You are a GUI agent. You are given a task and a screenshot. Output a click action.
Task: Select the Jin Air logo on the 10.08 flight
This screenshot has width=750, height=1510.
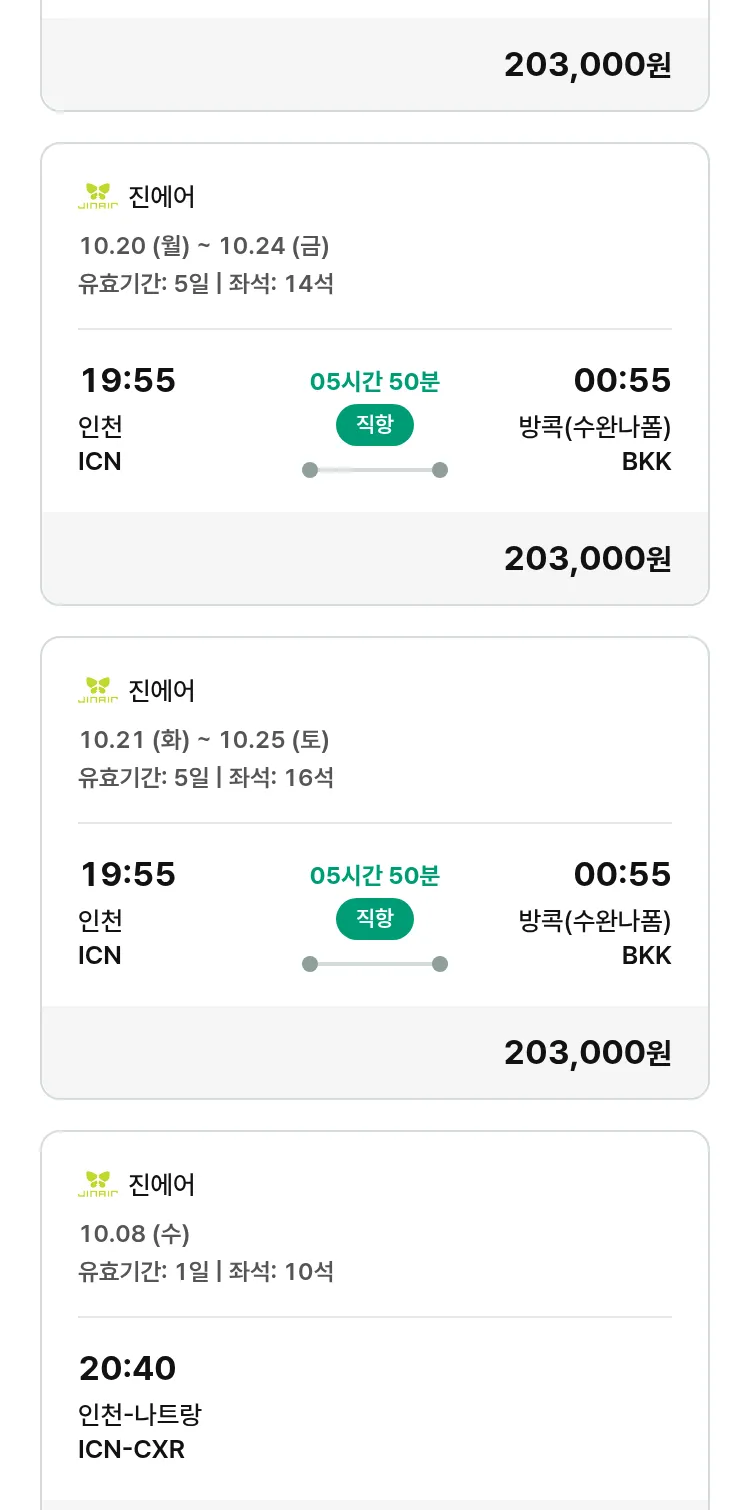click(98, 1184)
